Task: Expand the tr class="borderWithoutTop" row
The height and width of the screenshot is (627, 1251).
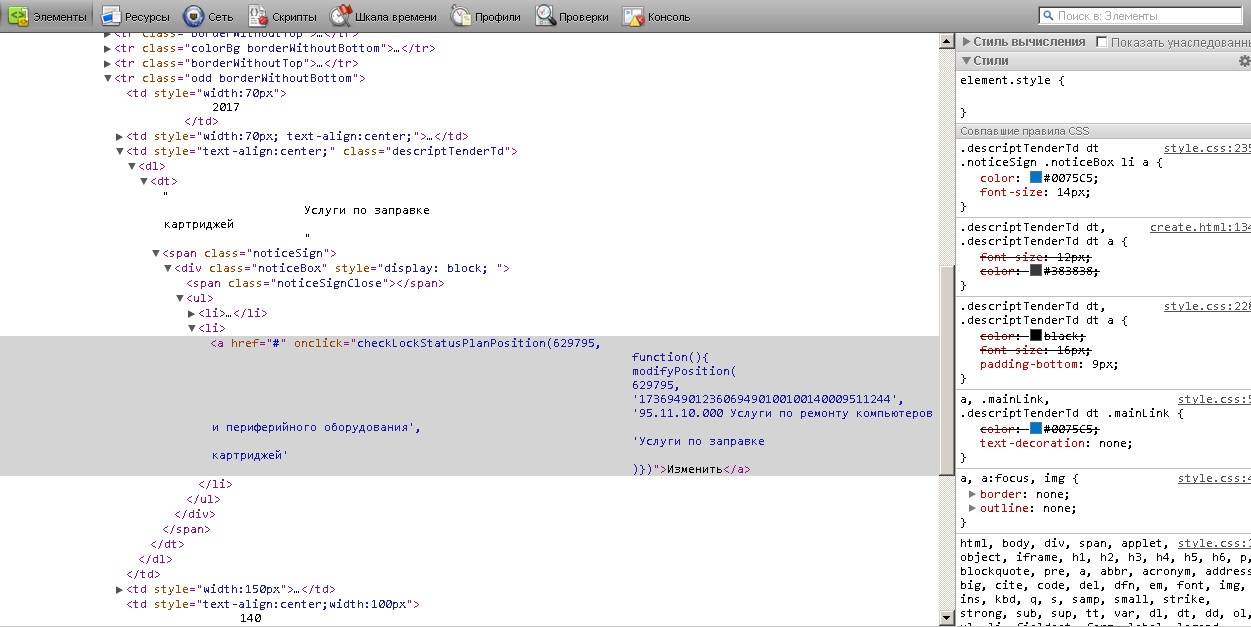Action: tap(108, 63)
